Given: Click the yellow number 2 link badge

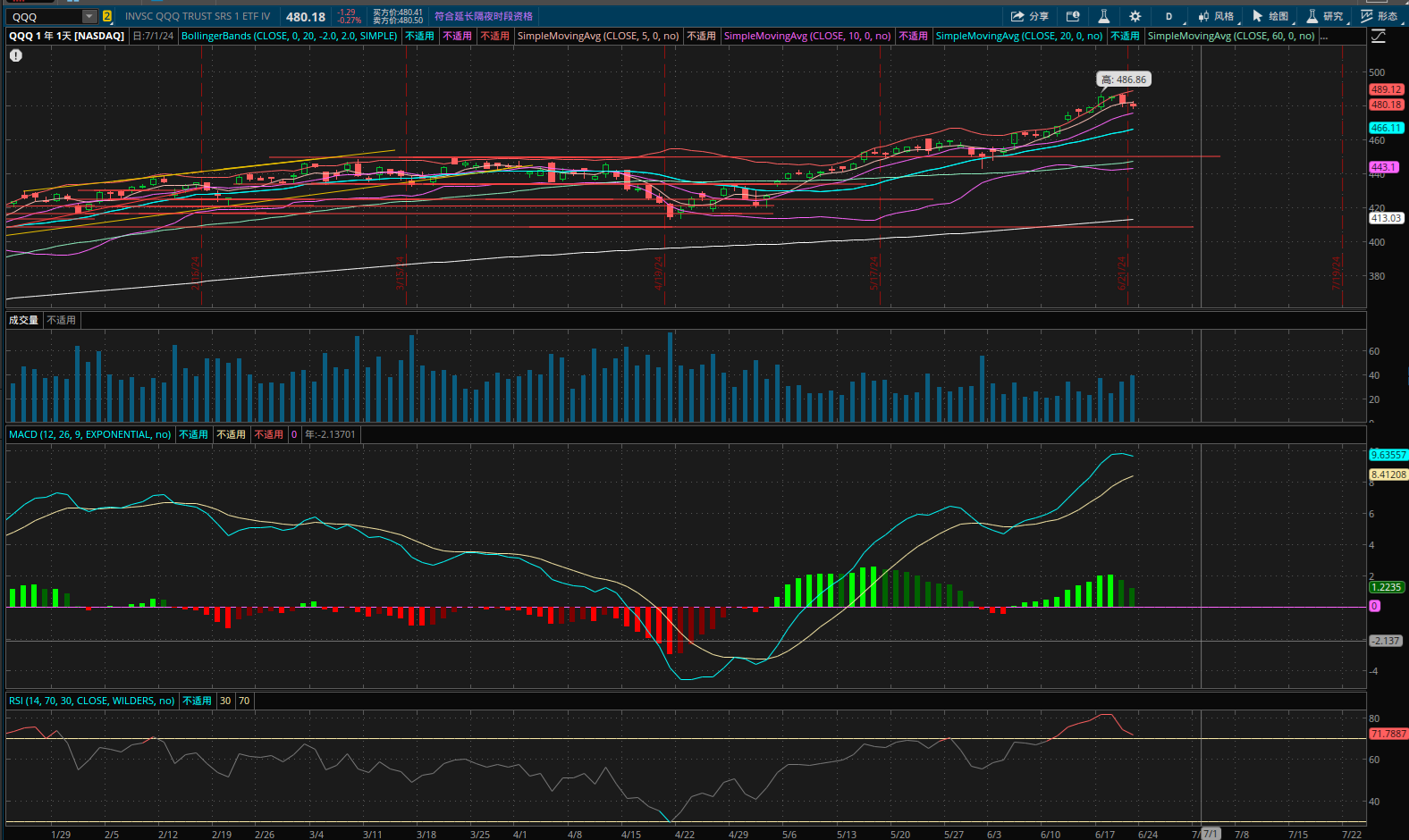Looking at the screenshot, I should (107, 16).
